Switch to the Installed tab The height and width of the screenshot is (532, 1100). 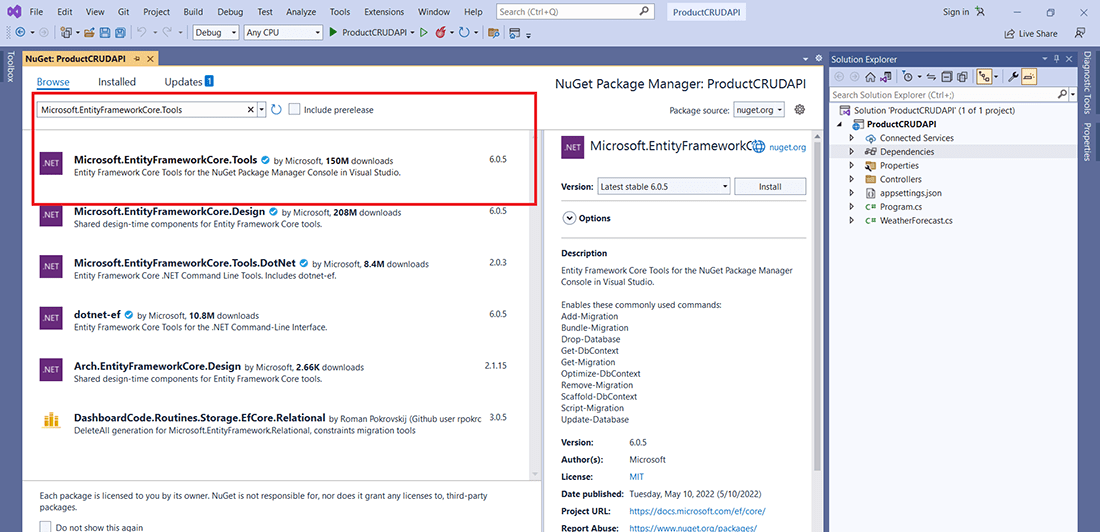(x=117, y=82)
